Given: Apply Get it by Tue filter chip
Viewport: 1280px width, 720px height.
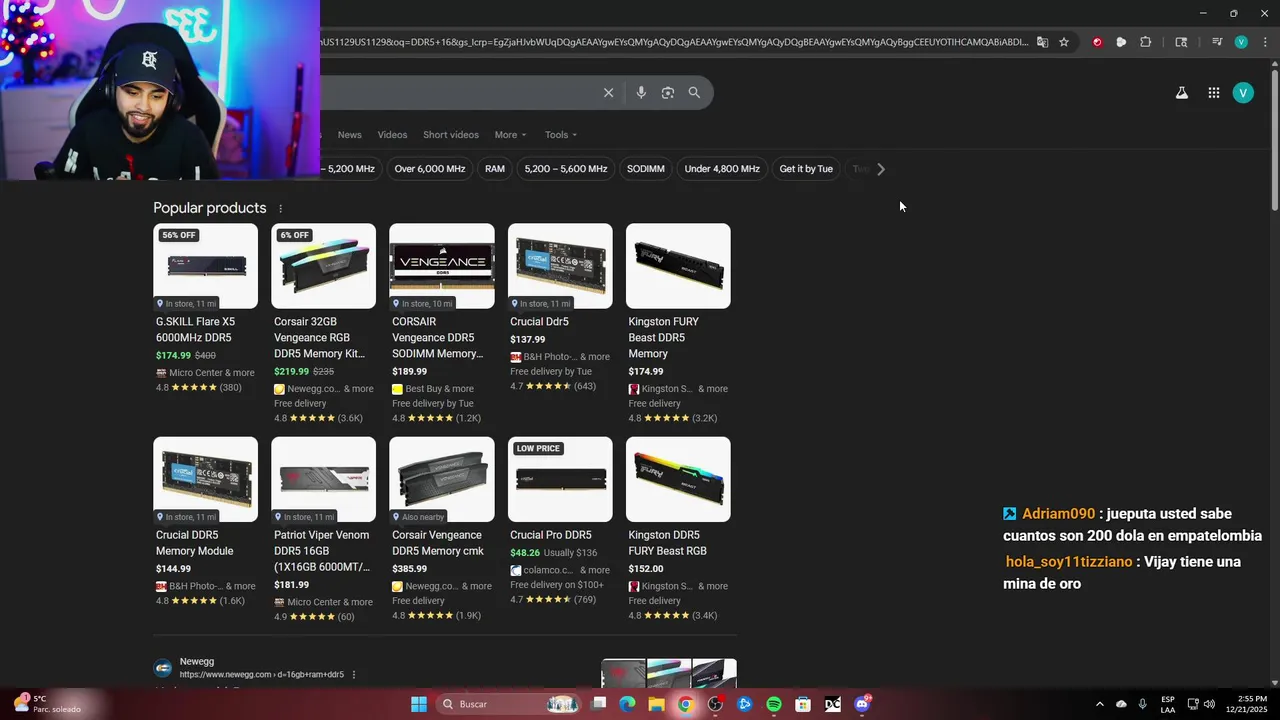Looking at the screenshot, I should click(806, 169).
